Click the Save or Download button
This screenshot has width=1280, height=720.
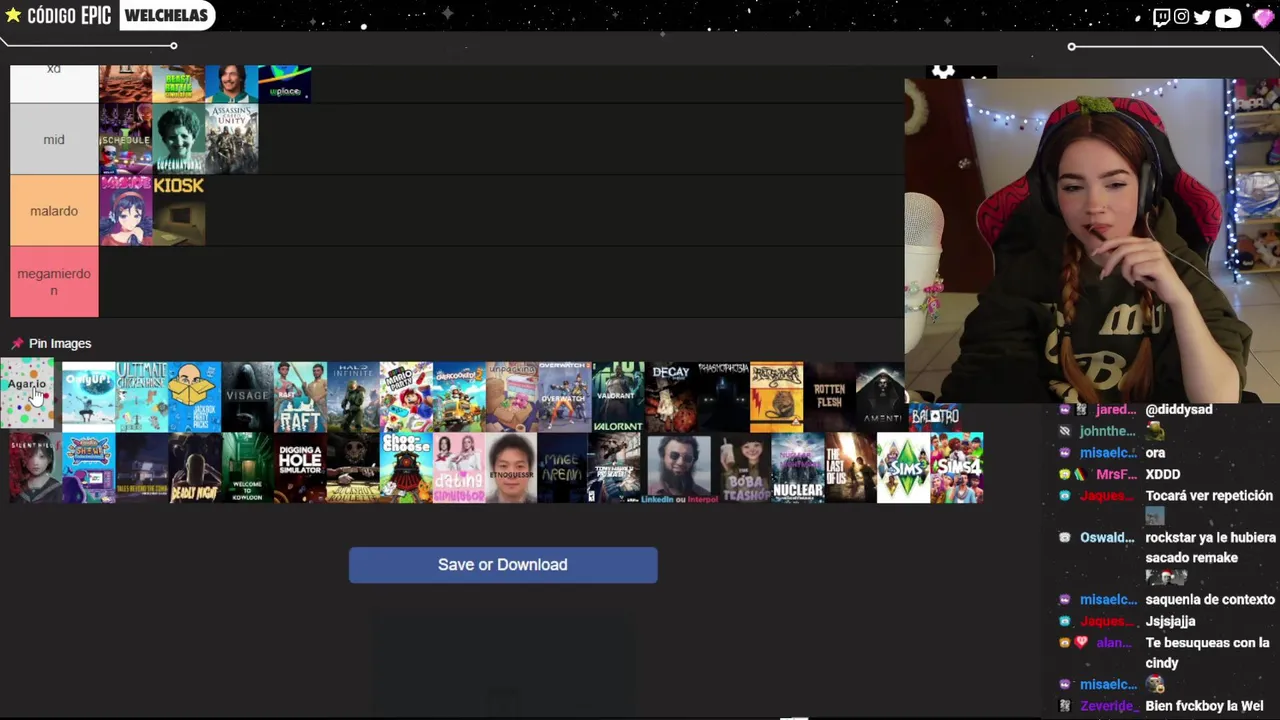pos(503,565)
